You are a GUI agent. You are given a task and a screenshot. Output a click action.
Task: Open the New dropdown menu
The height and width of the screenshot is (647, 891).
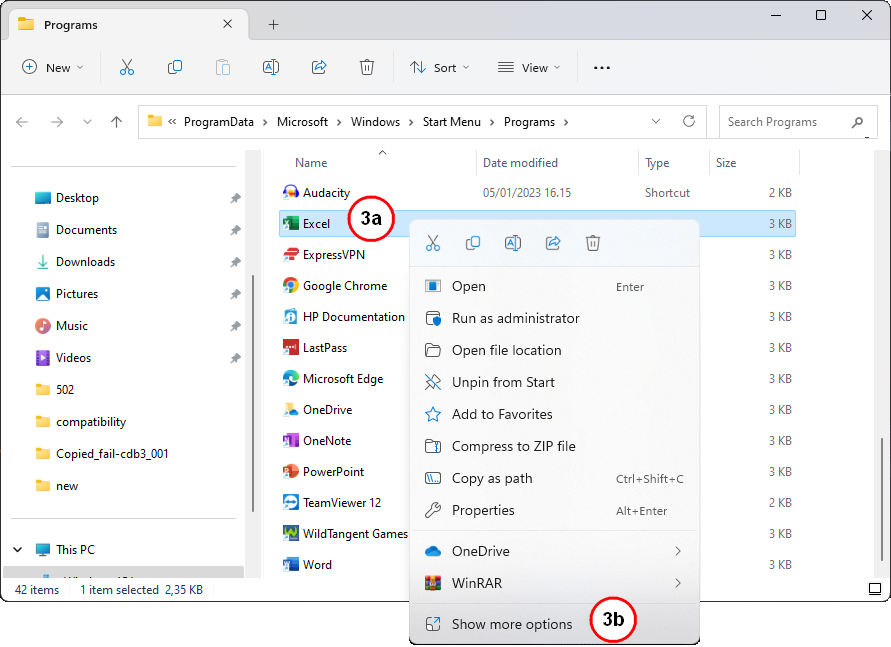(52, 68)
